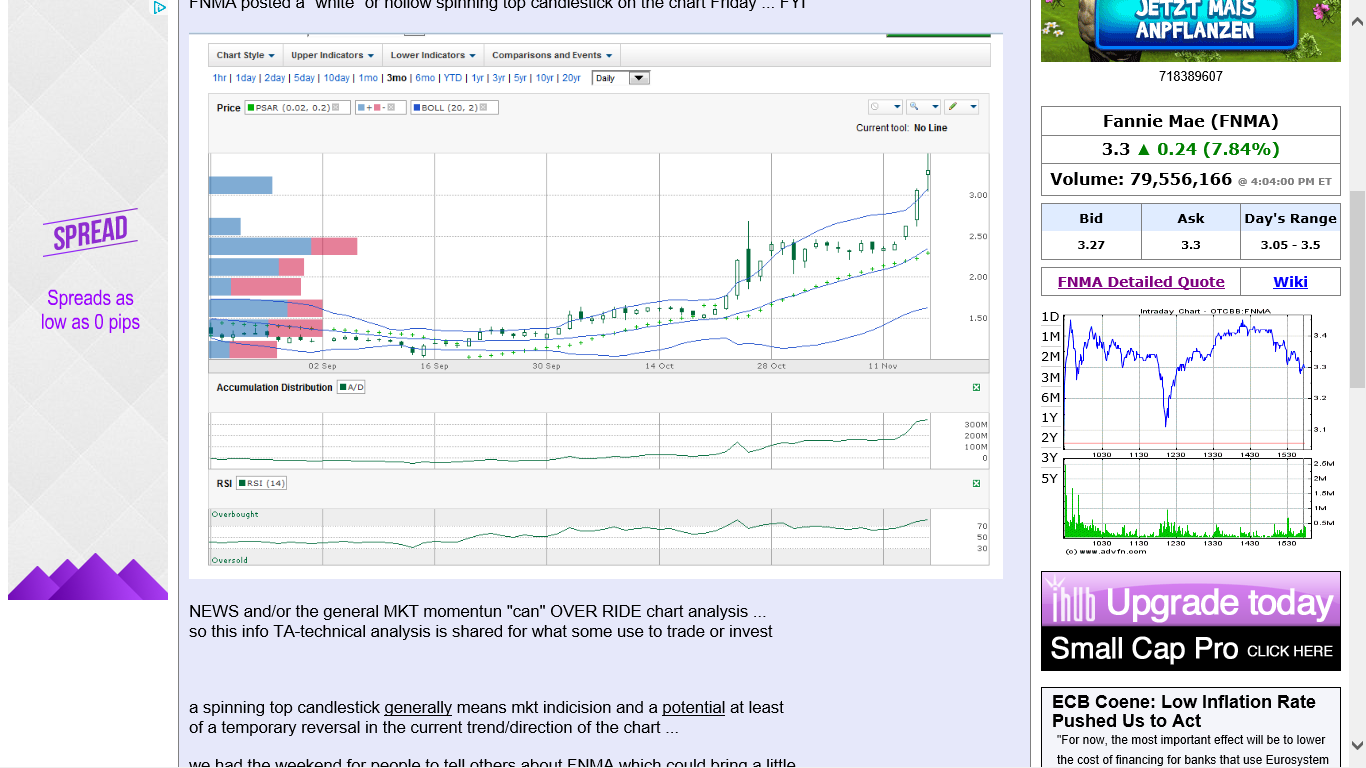Open the clock tool dropdown
This screenshot has width=1366, height=768.
coord(885,107)
